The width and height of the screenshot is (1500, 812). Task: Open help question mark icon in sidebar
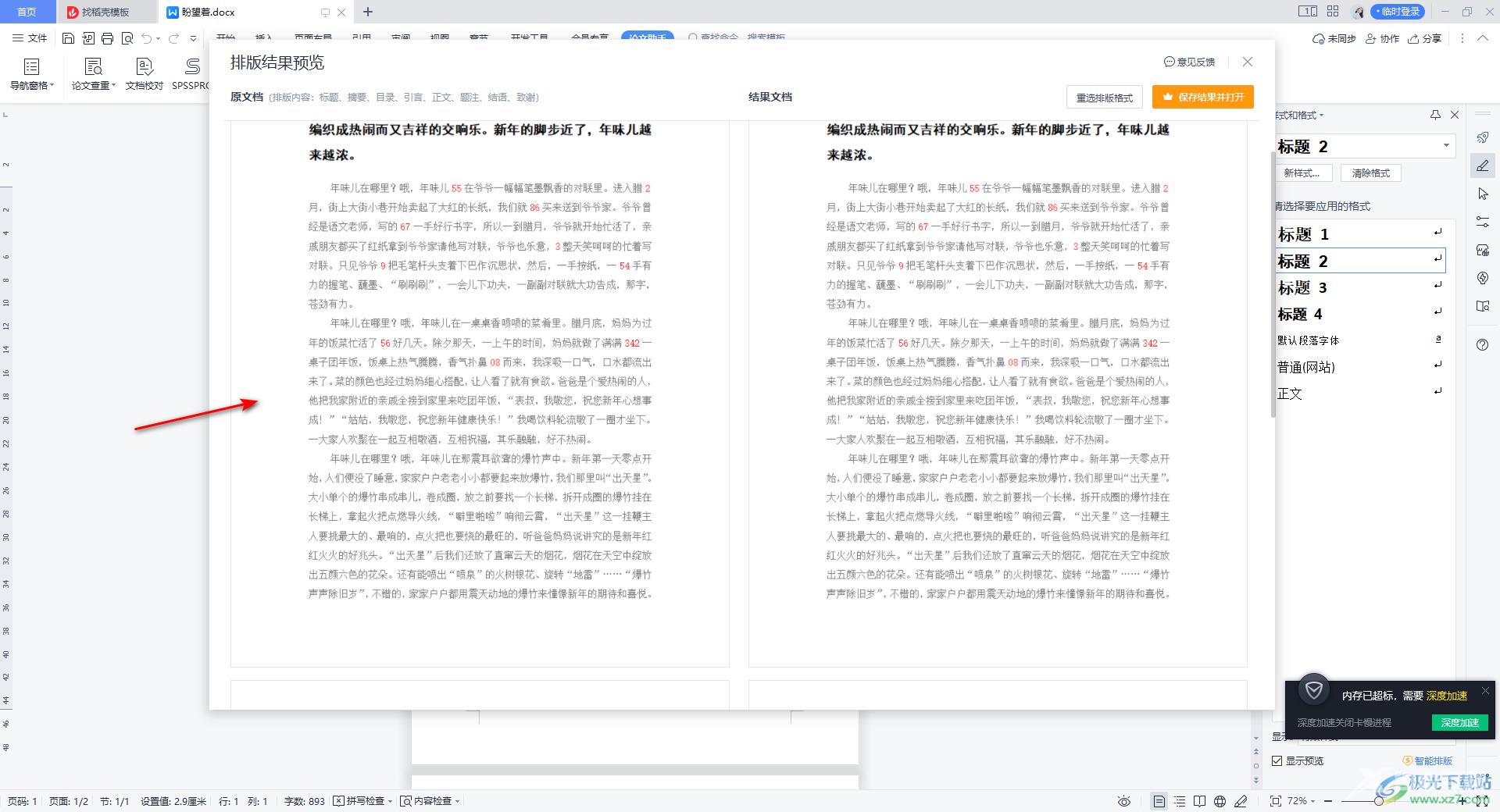(1483, 345)
